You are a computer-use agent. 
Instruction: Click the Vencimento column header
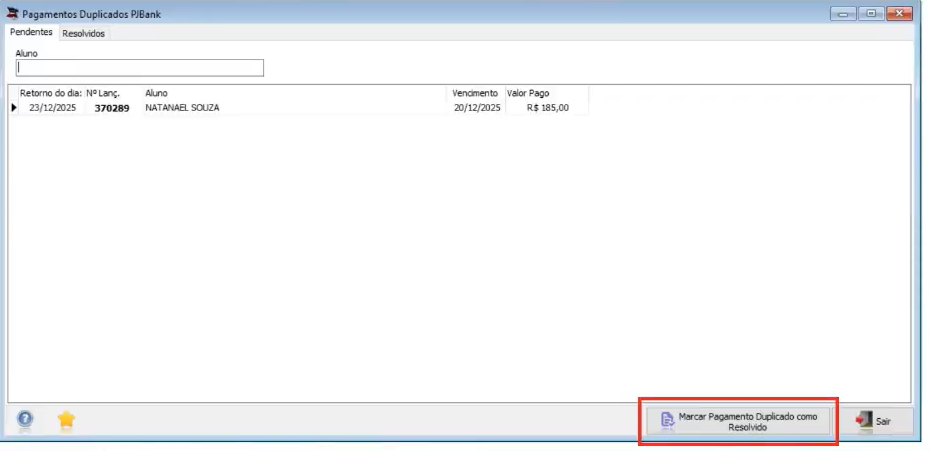(x=475, y=93)
